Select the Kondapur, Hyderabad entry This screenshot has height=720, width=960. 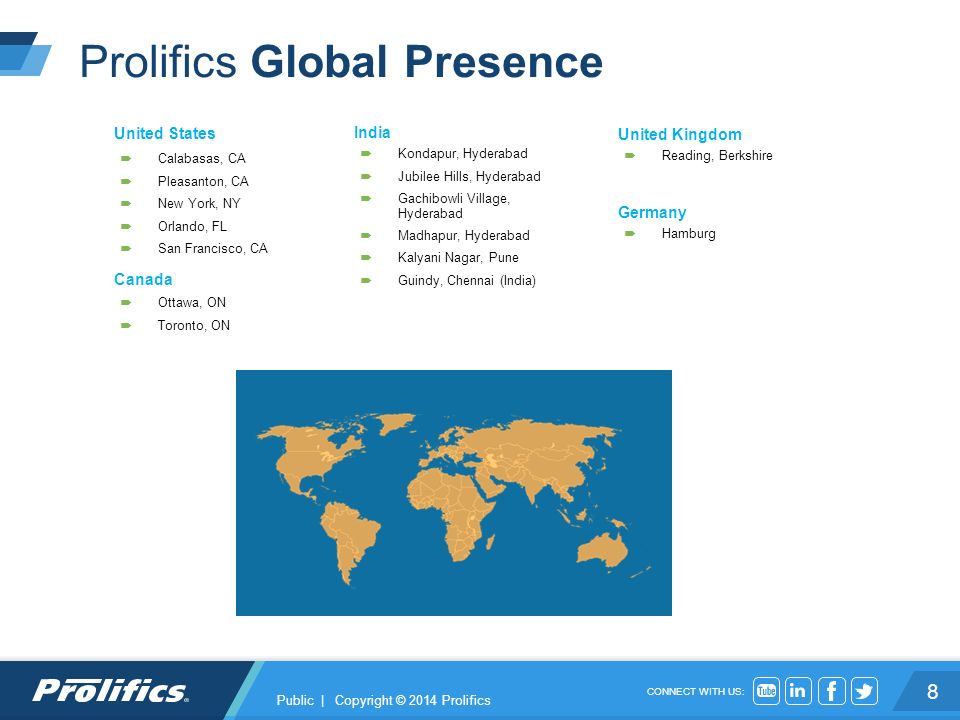pyautogui.click(x=463, y=154)
